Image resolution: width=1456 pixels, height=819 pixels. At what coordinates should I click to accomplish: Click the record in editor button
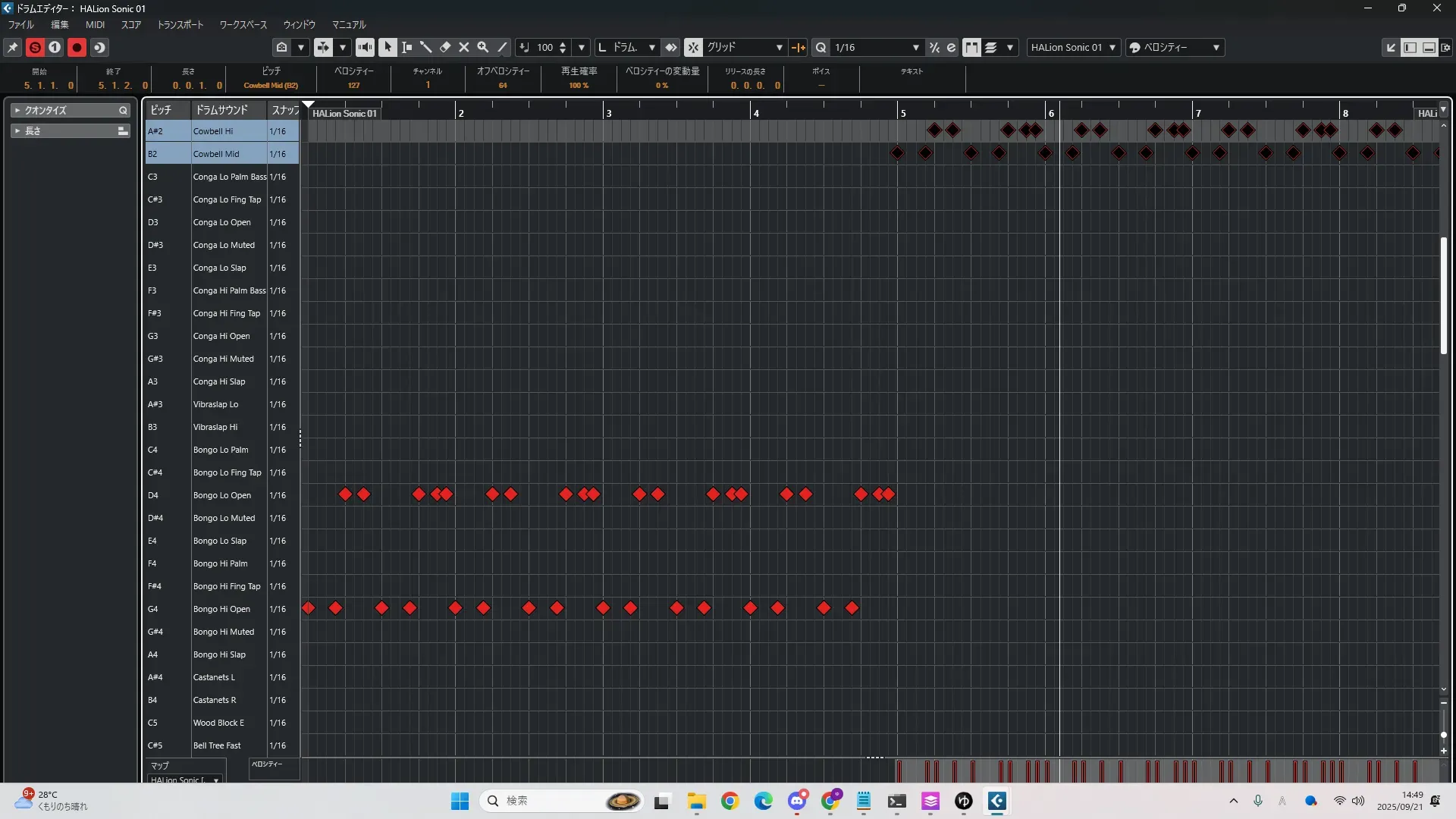click(77, 48)
